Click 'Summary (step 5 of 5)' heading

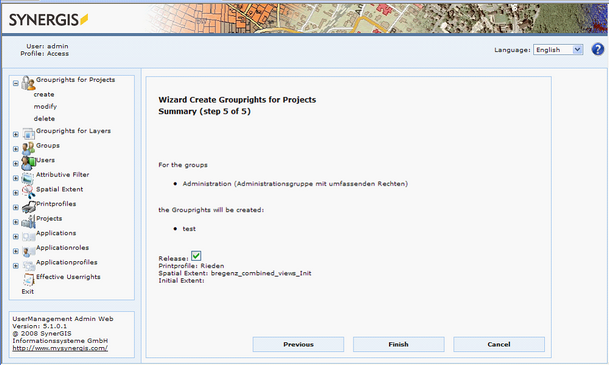(204, 111)
